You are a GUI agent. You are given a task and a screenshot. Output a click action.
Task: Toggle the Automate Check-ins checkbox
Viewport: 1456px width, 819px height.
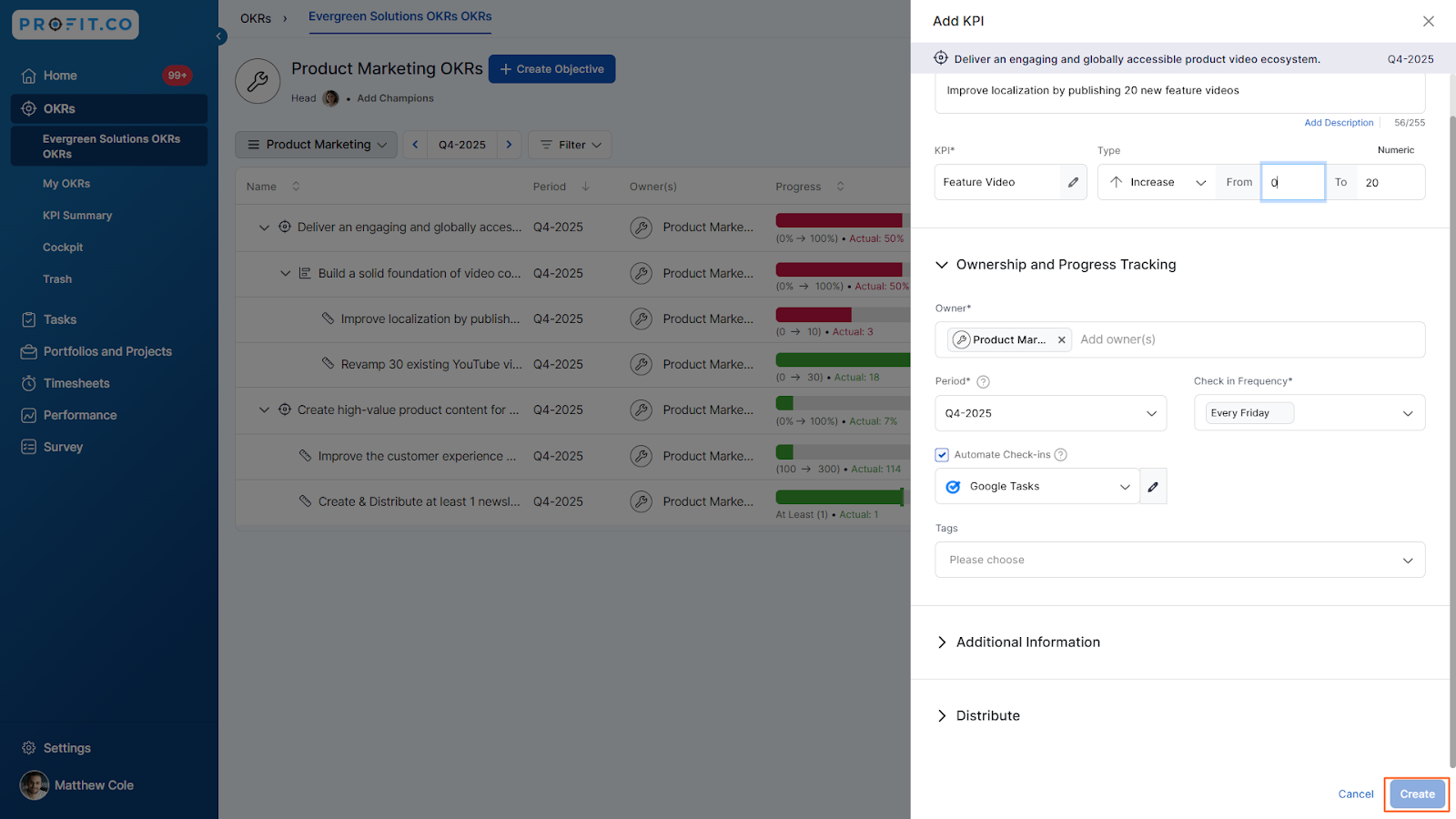(942, 455)
